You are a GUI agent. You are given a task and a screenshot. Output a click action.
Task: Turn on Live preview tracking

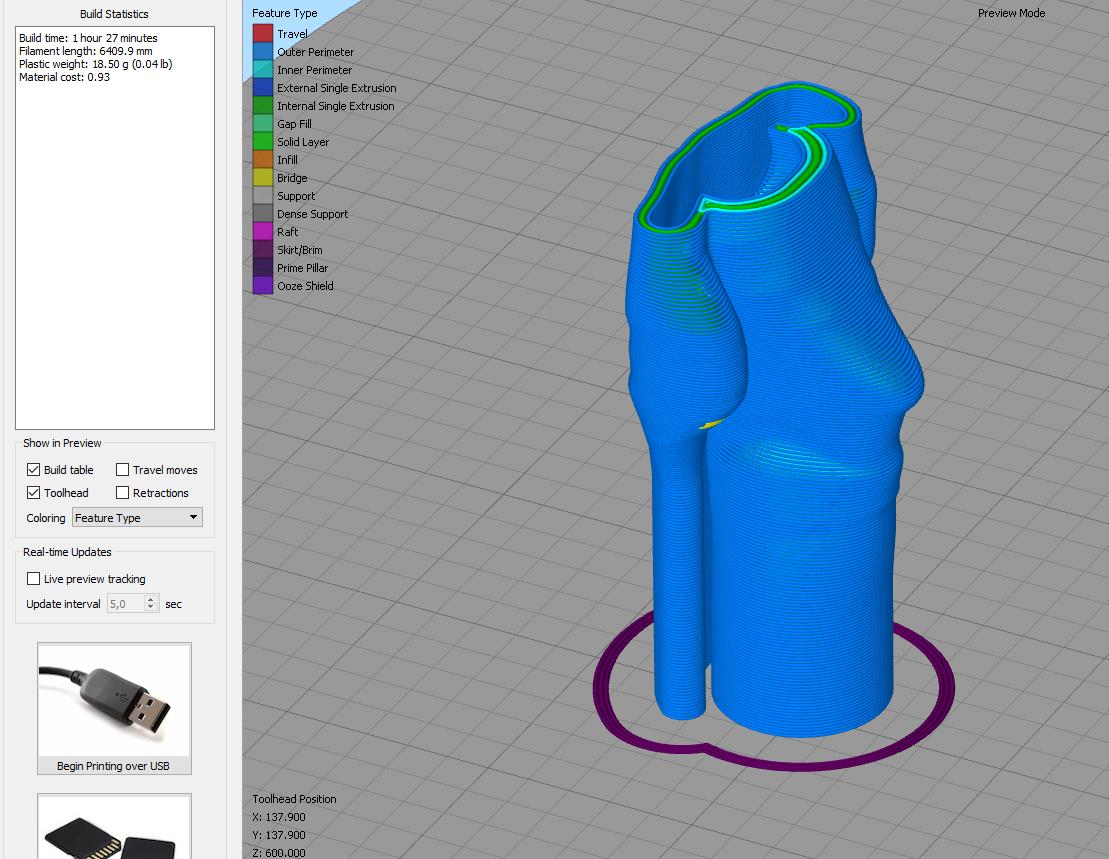34,579
